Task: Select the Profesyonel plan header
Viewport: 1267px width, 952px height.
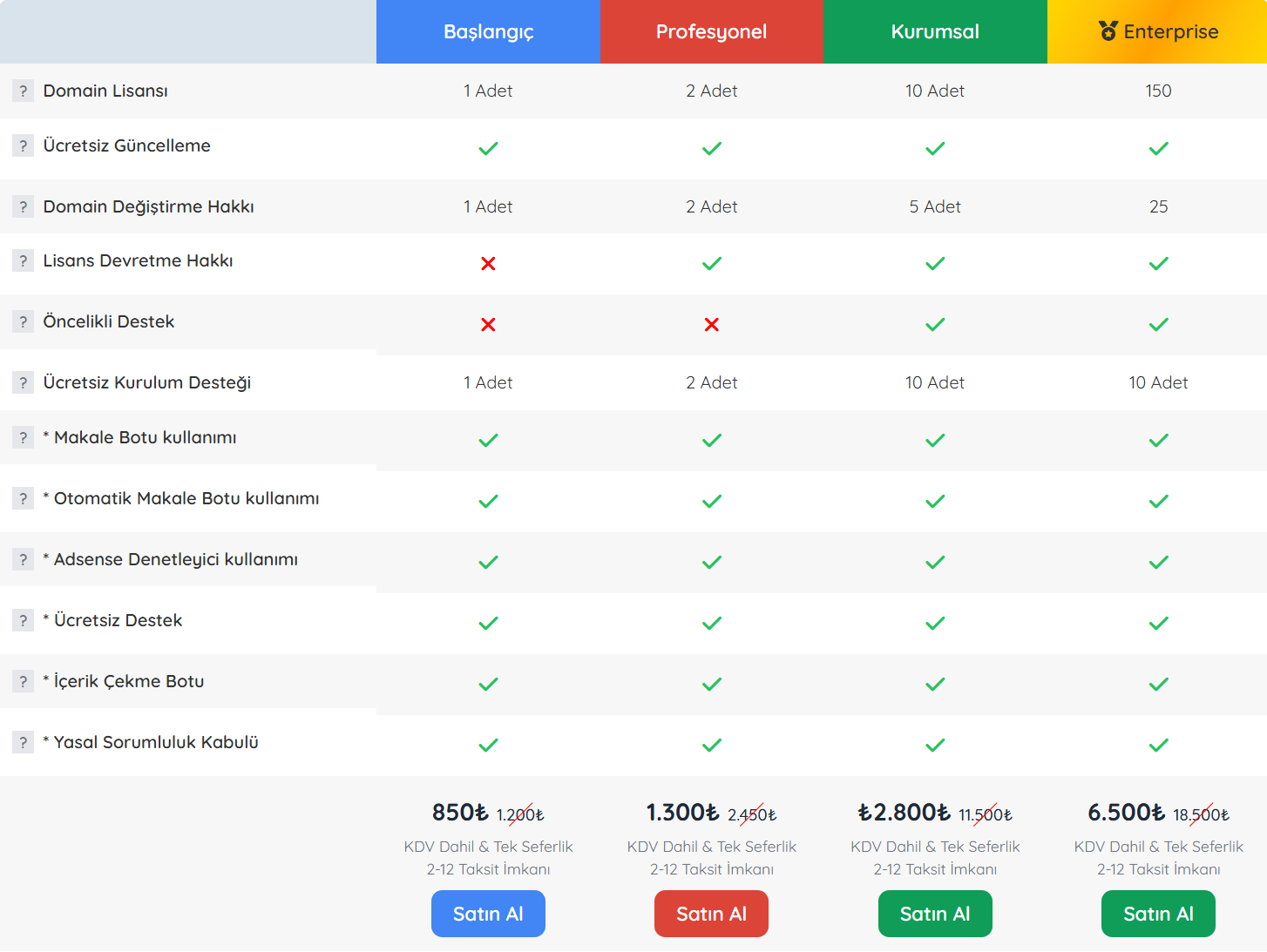Action: 712,31
